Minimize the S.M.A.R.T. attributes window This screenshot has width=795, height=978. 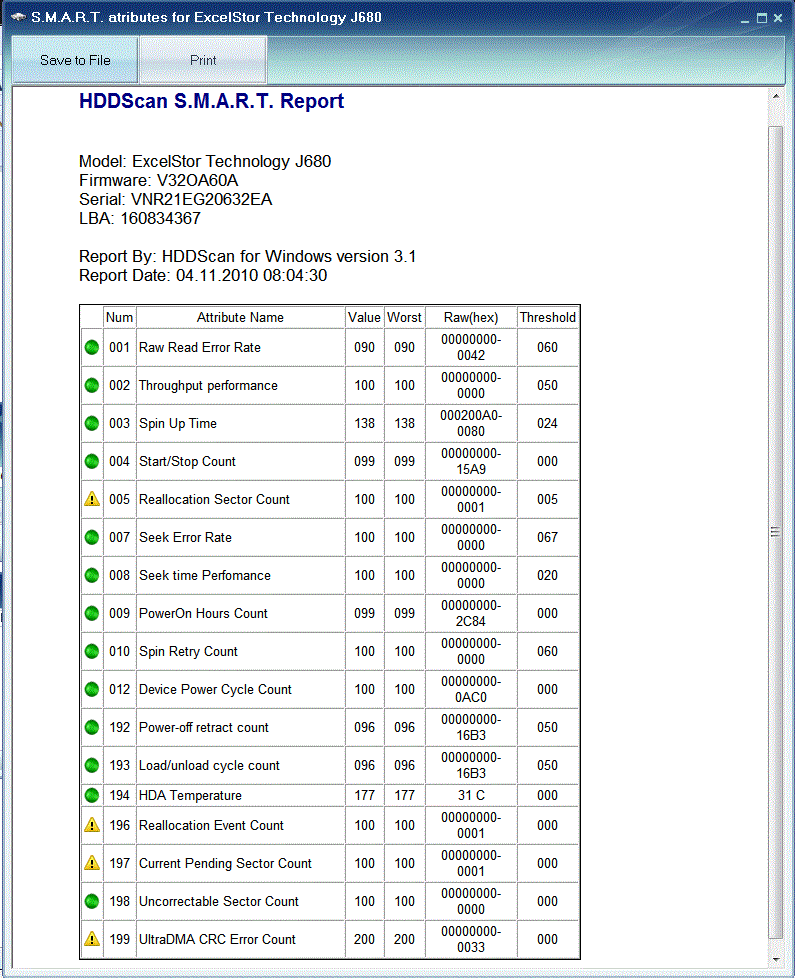click(x=745, y=19)
